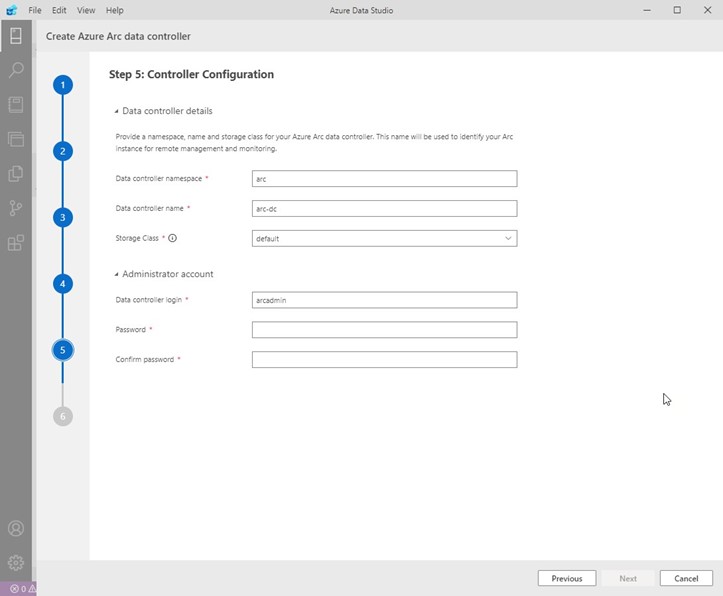Open the View menu
This screenshot has width=723, height=596.
tap(86, 10)
